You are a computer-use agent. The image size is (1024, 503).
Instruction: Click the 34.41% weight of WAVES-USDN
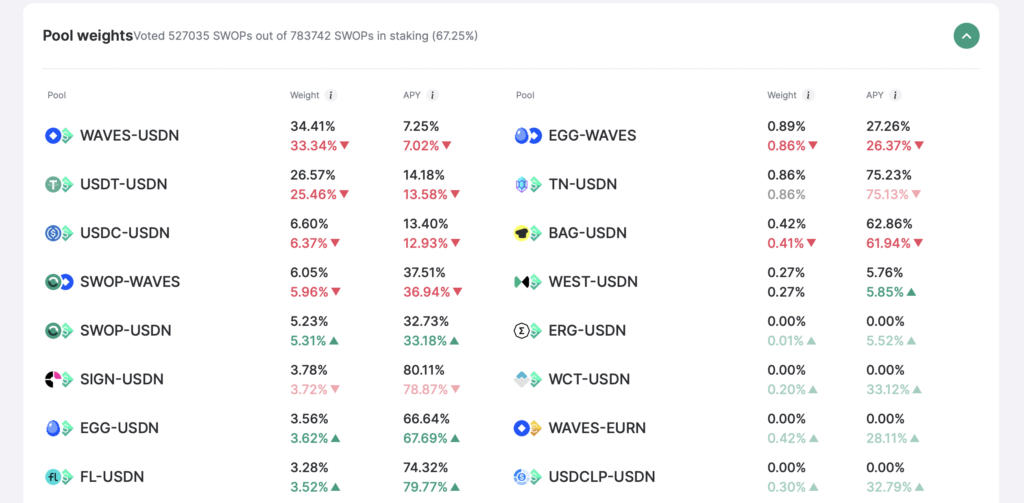(313, 127)
